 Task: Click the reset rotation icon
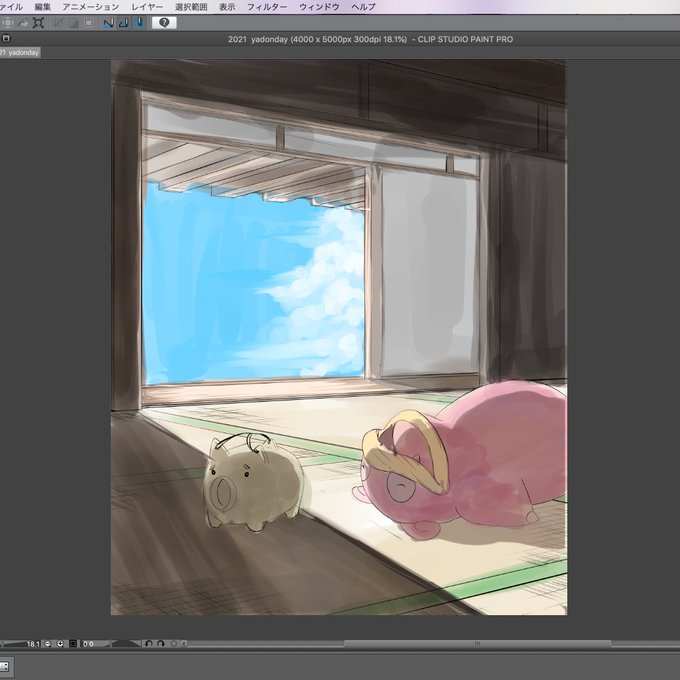[x=173, y=644]
